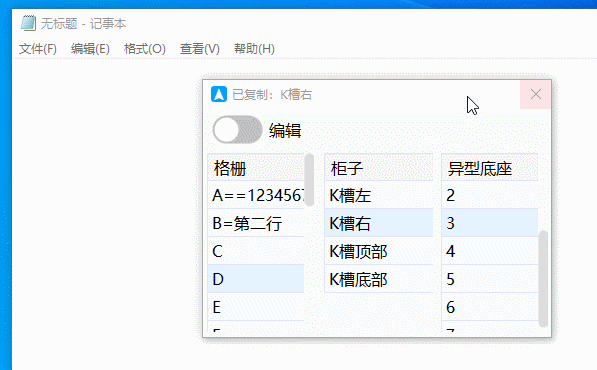Click the blue arrow app icon in popup
Screen dimensions: 597x370
click(219, 94)
